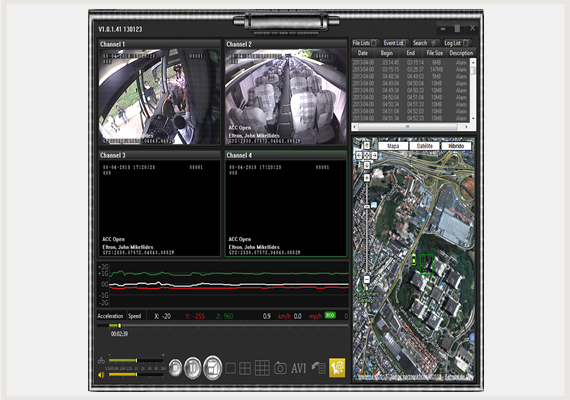Viewport: 570px width, 400px height.
Task: Mute audio via the yellow speaker icon
Action: click(101, 375)
